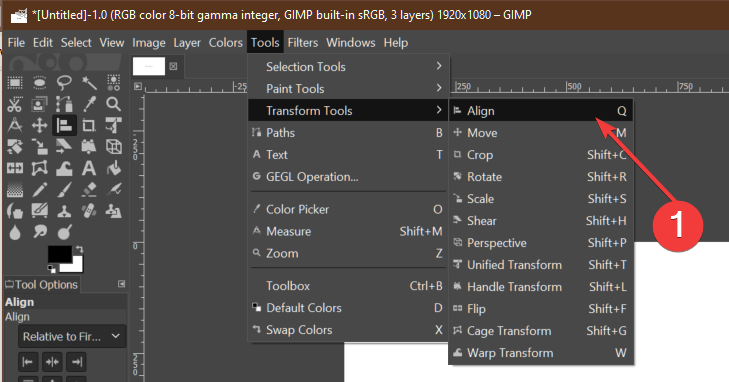
Task: Swap foreground and background colors arrow icon
Action: (x=80, y=250)
